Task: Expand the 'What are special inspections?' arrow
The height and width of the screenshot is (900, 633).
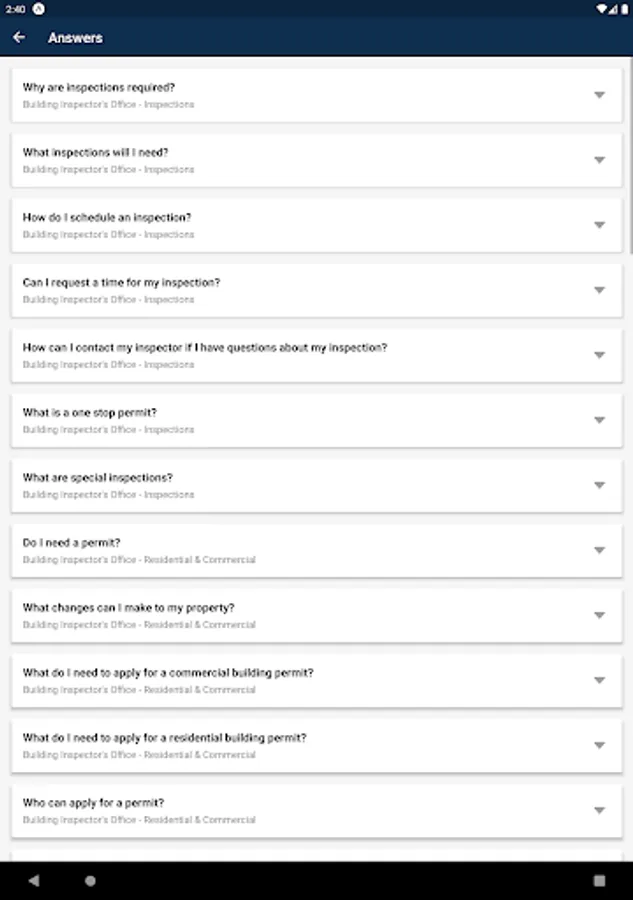Action: [599, 485]
